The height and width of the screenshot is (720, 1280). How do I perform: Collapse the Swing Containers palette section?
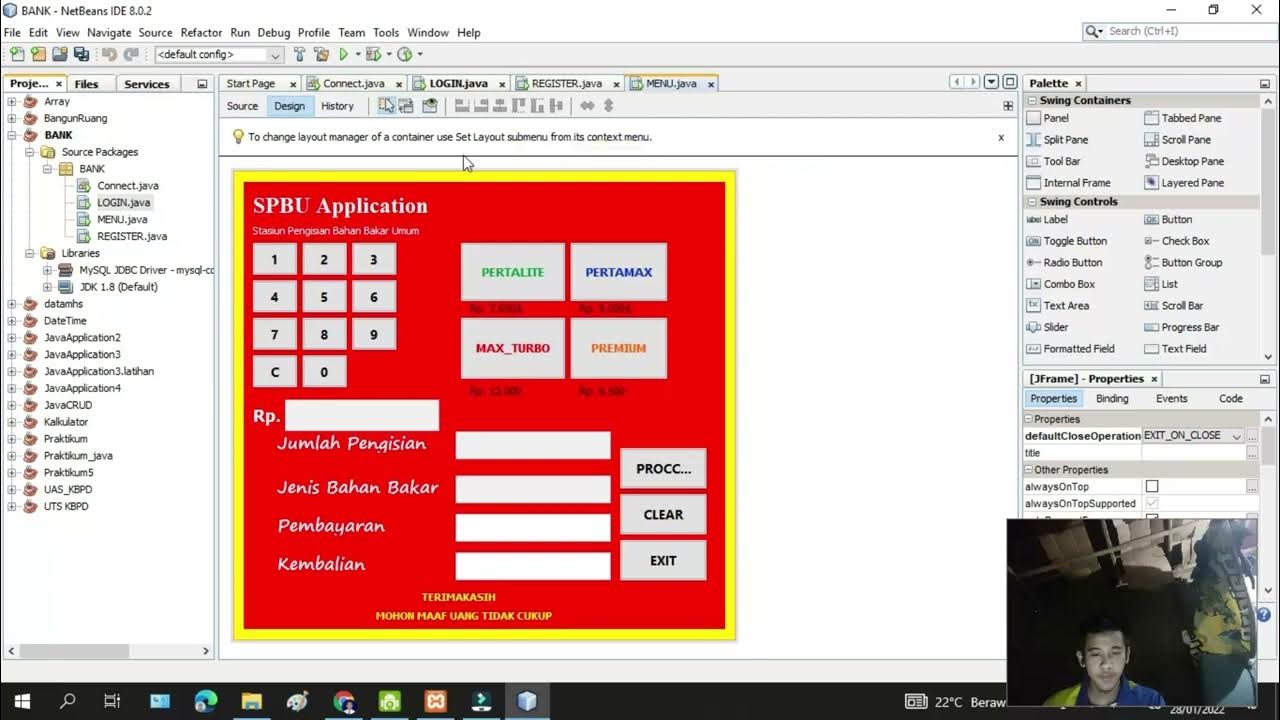coord(1032,100)
